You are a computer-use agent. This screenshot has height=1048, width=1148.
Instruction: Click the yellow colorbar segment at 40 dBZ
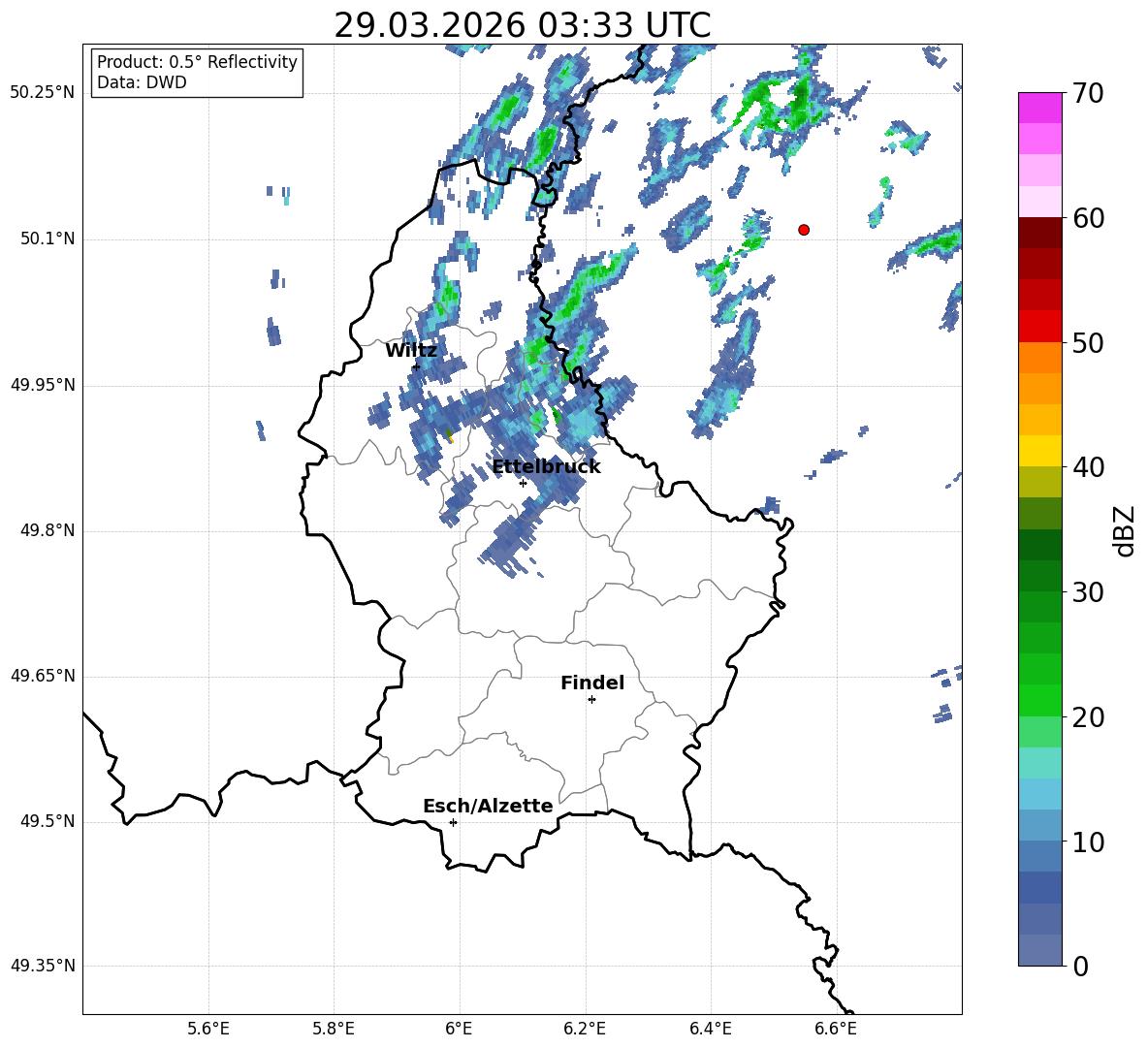[1040, 452]
